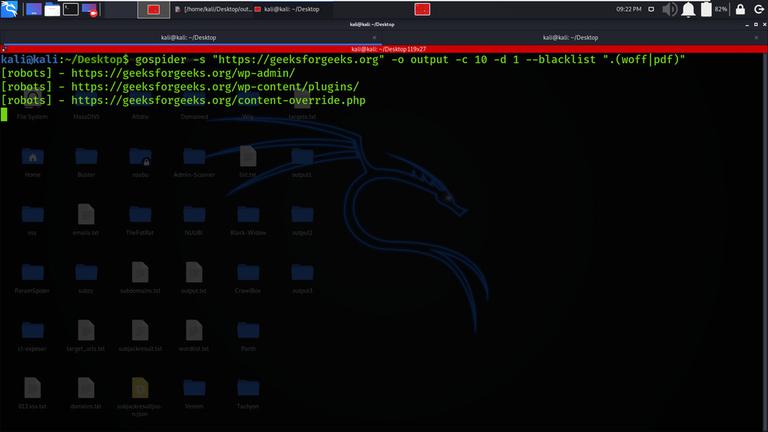Click small icon at red bar's left edge

3,49
